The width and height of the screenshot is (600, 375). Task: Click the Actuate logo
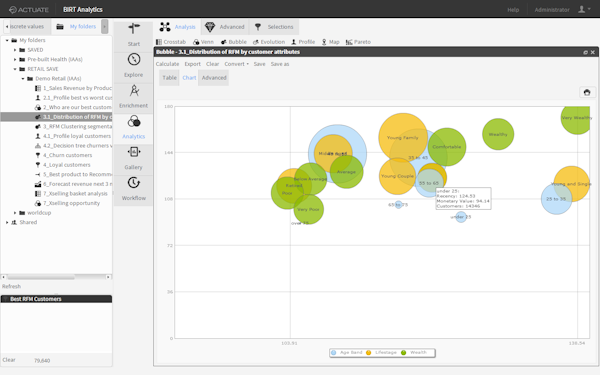[29, 10]
